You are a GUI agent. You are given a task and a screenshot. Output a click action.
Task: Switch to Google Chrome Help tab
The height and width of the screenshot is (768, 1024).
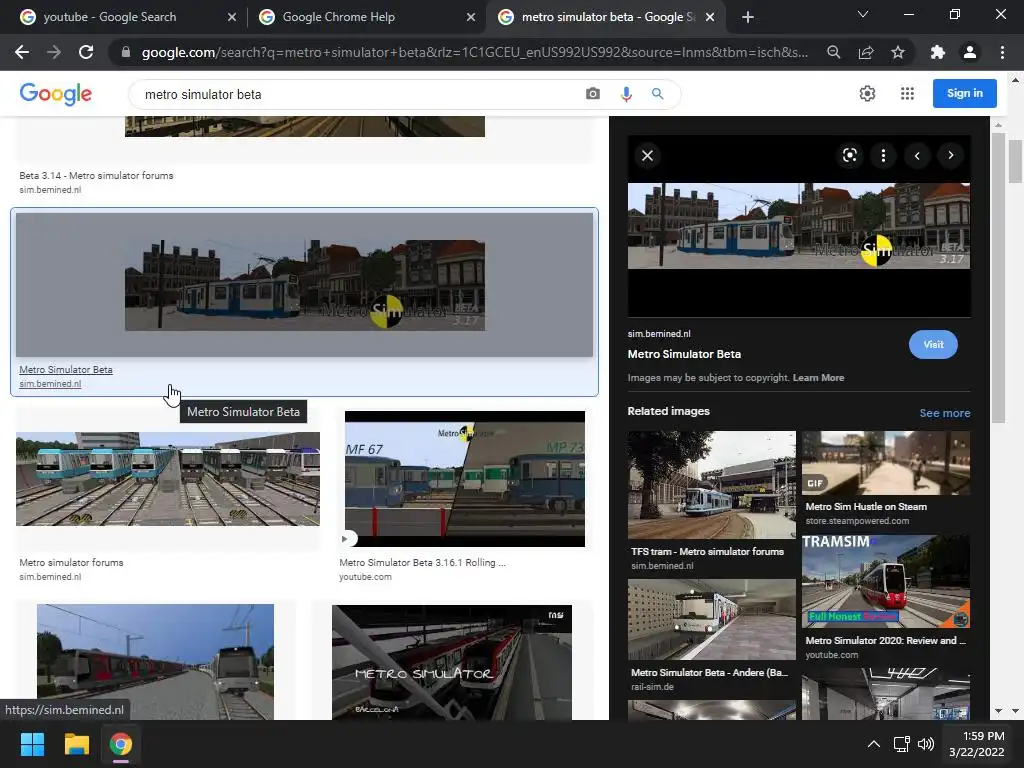338,17
